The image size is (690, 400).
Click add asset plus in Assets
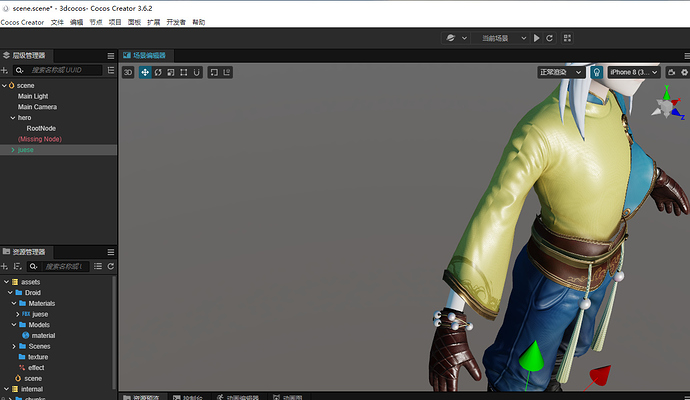[x=4, y=266]
